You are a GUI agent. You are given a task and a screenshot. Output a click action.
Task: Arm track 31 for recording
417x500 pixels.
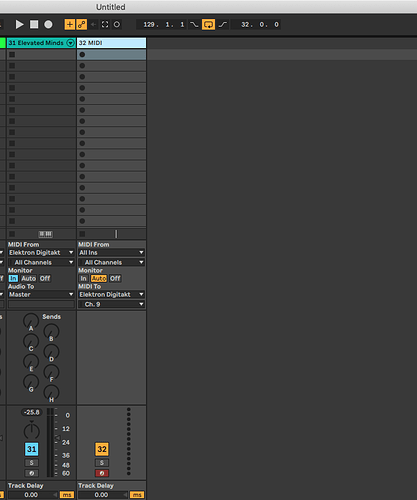point(32,473)
